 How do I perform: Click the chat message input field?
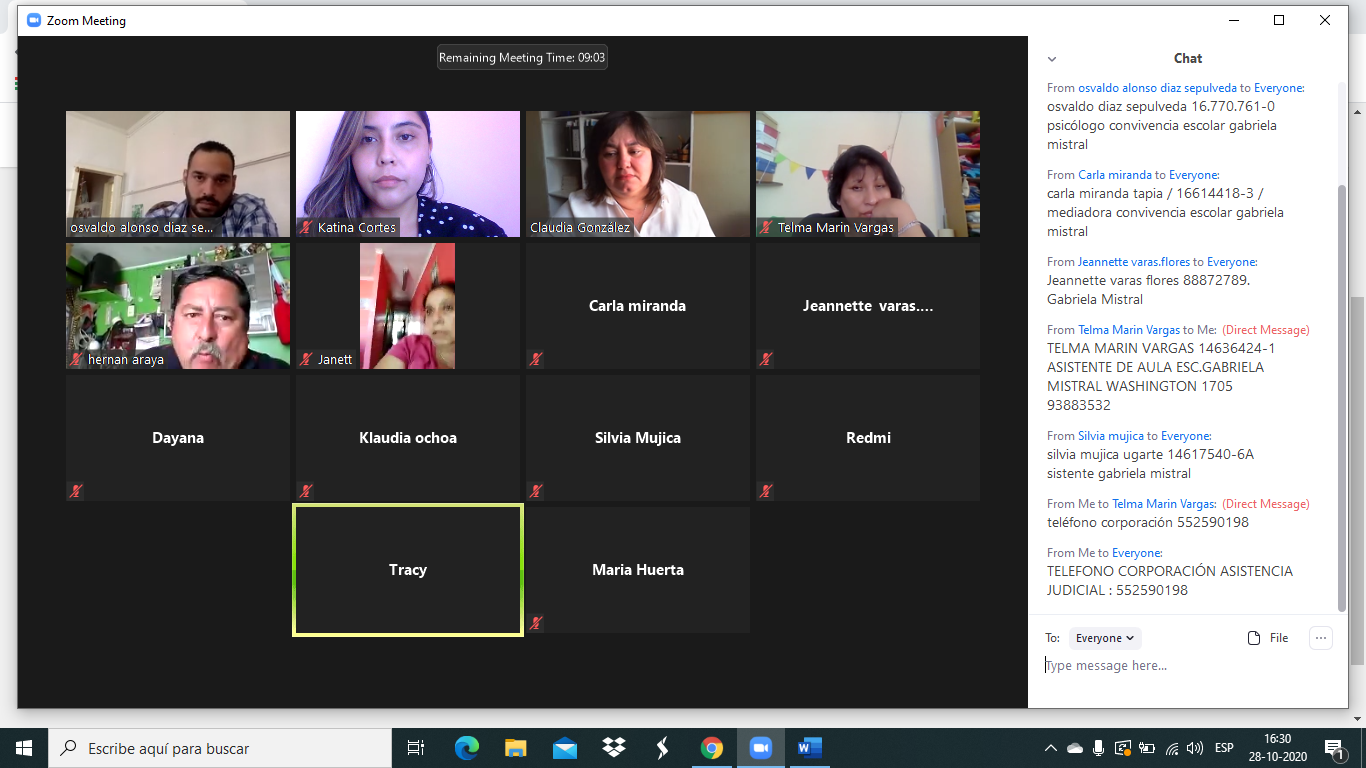1180,666
